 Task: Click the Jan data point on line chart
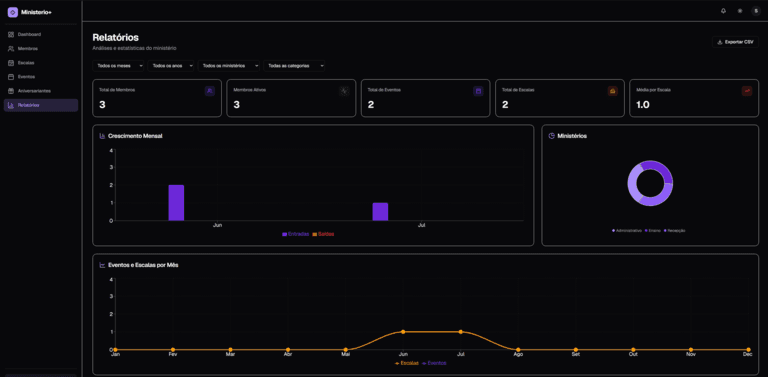click(115, 350)
